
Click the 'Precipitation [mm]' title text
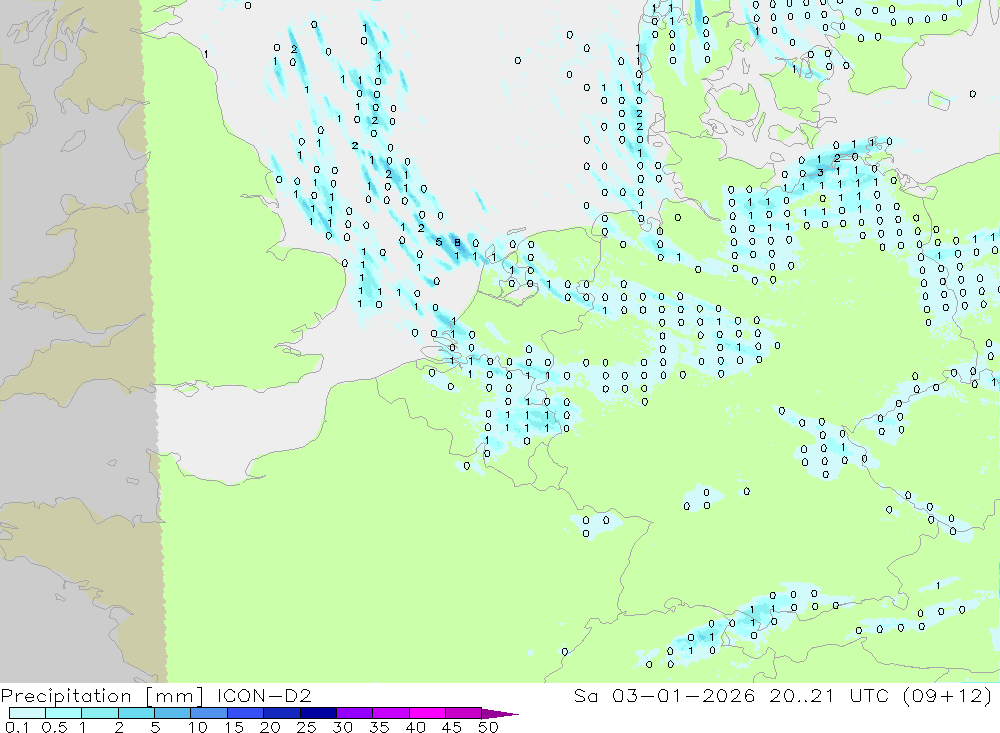[x=102, y=696]
